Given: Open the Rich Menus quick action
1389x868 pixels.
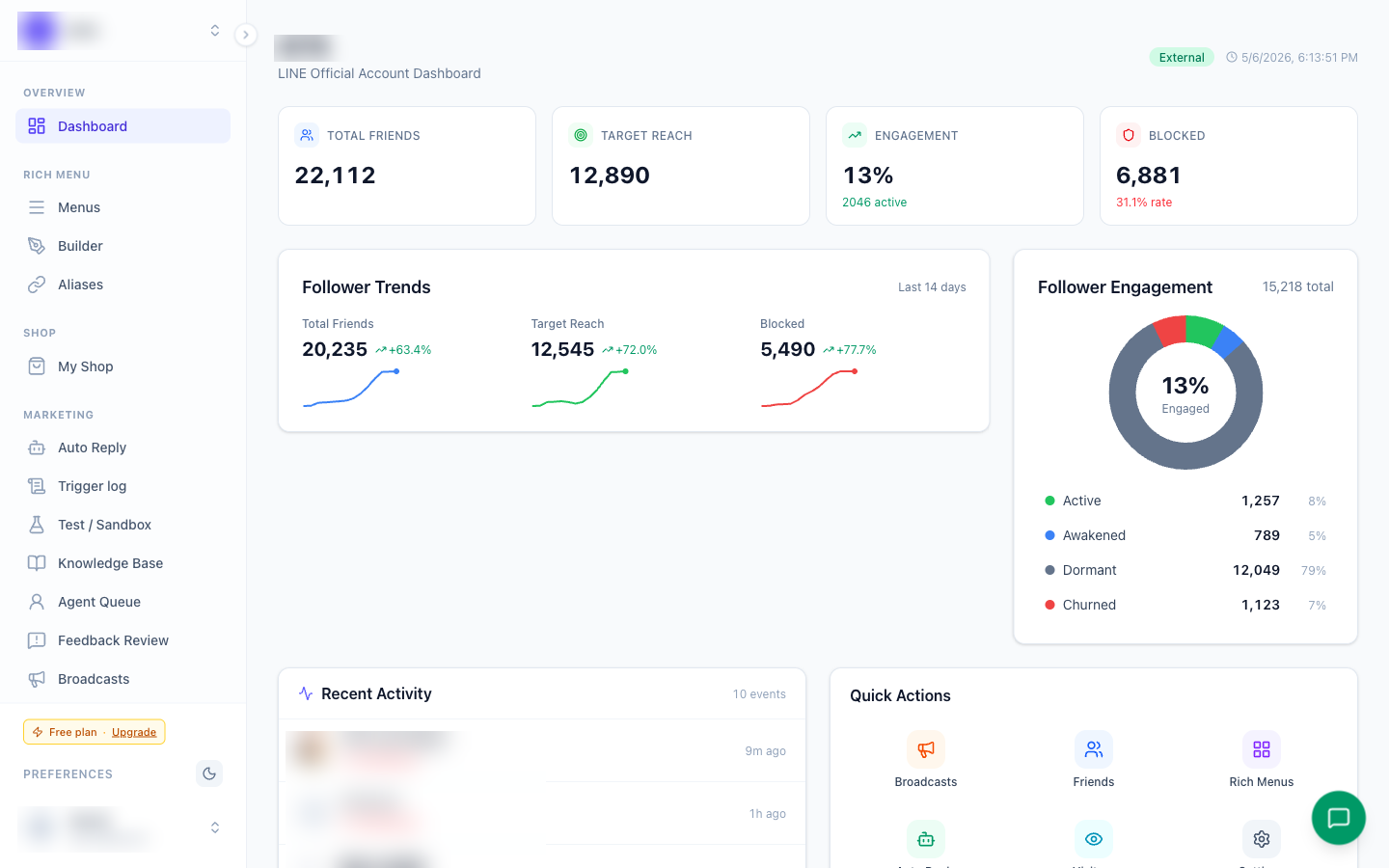Looking at the screenshot, I should [1262, 760].
